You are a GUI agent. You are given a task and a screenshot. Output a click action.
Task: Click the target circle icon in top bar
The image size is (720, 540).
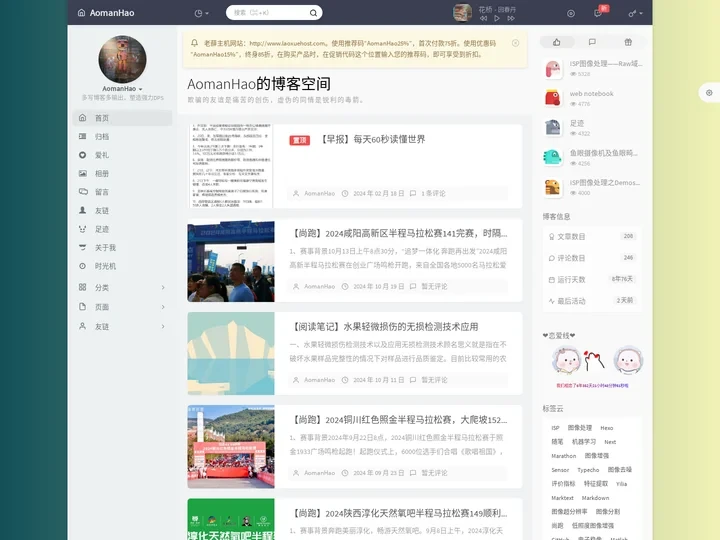point(571,13)
